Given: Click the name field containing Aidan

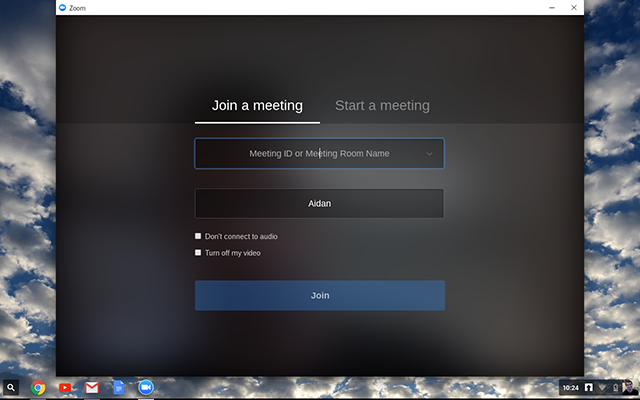Looking at the screenshot, I should (319, 203).
